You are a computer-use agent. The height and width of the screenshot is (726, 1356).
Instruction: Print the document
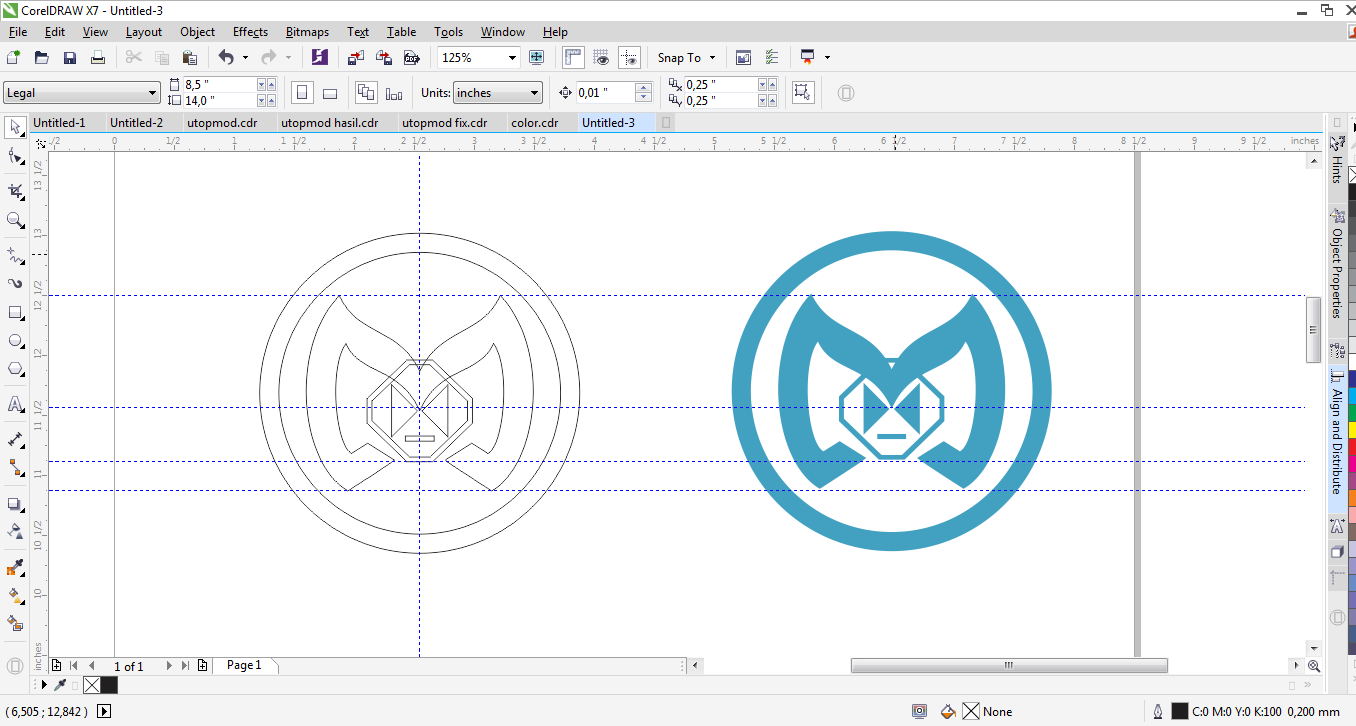(x=98, y=58)
